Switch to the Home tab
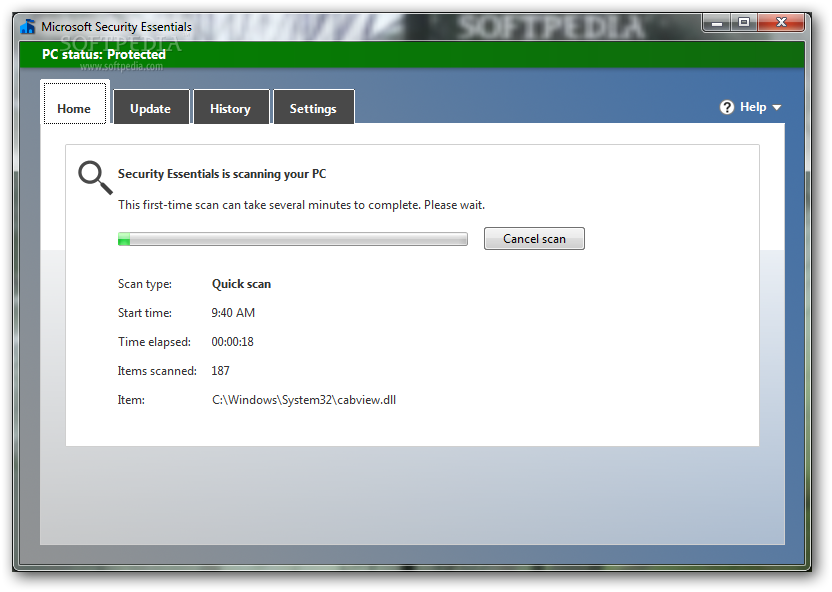This screenshot has height=592, width=832. [x=74, y=103]
